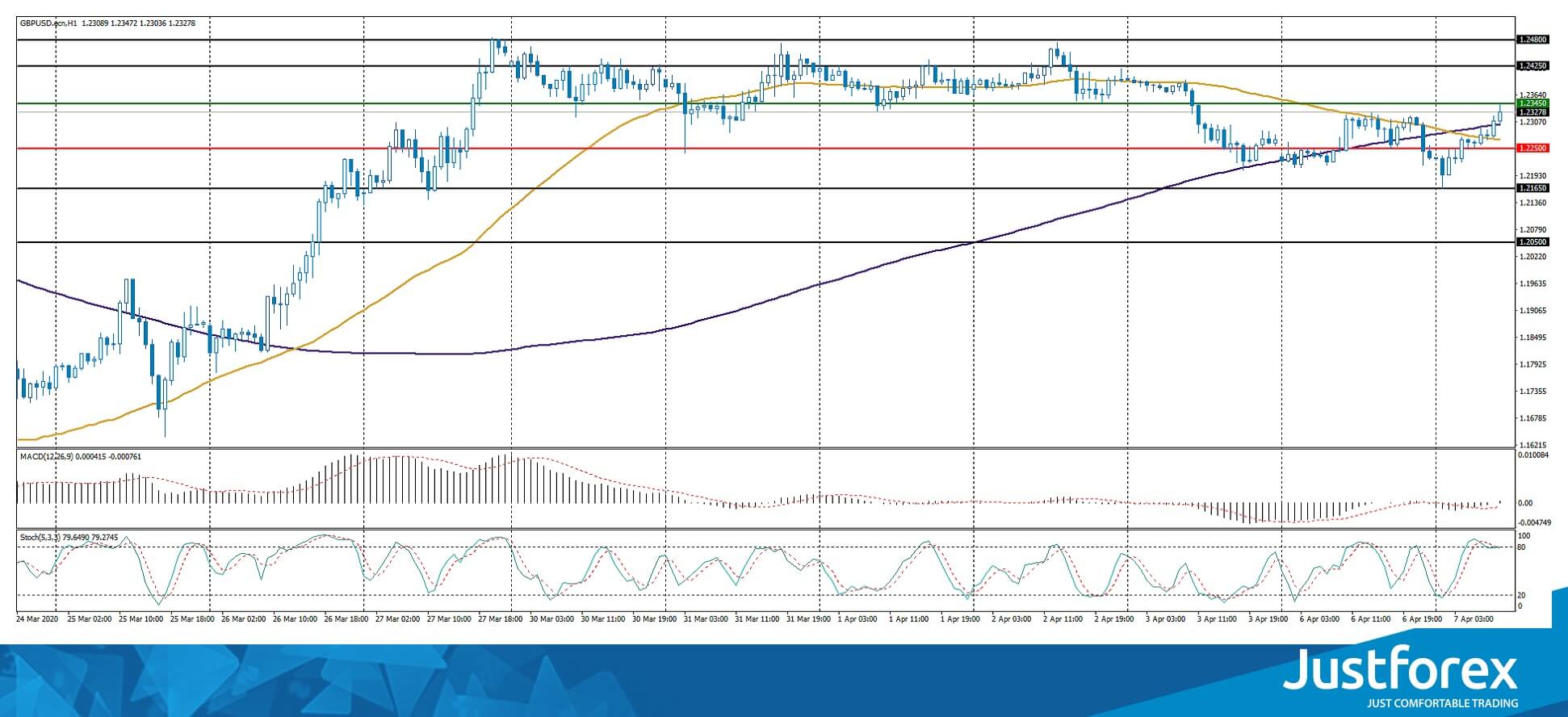Click the 2 Apr 03:00 time label

pos(1013,620)
